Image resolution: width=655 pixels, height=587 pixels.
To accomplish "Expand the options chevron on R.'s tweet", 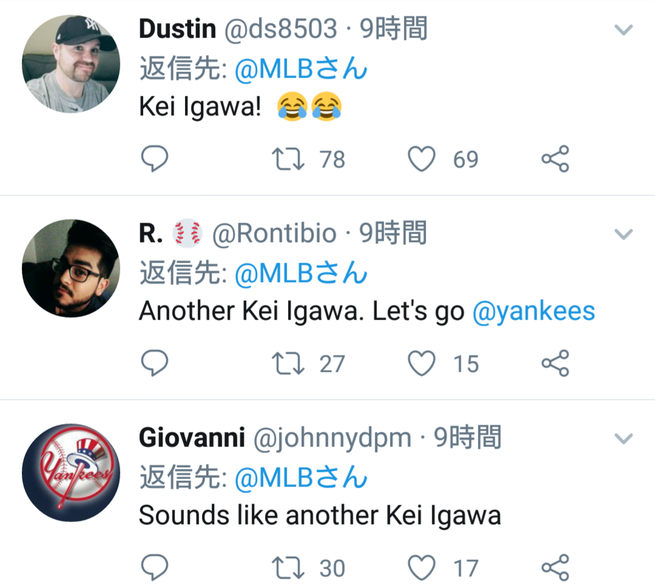I will tap(623, 235).
